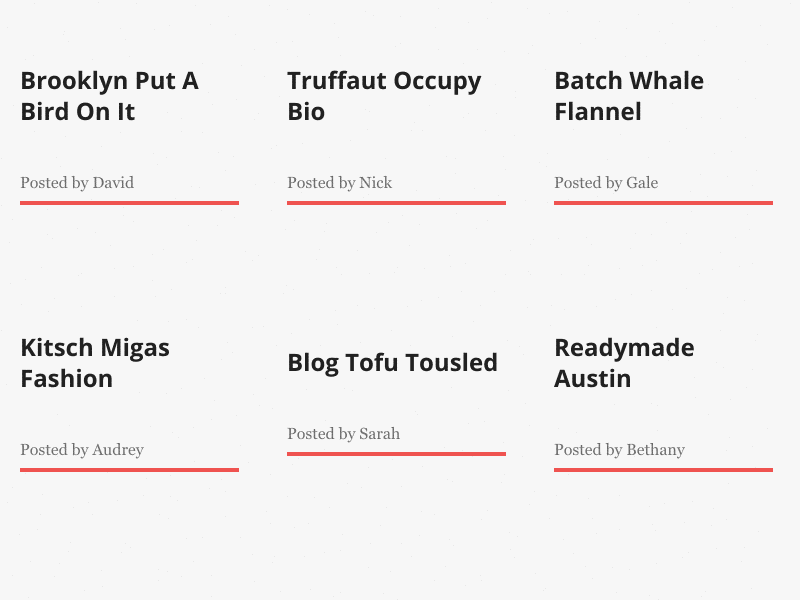Select the Blog Tofu Tousled title
The height and width of the screenshot is (600, 800).
392,363
